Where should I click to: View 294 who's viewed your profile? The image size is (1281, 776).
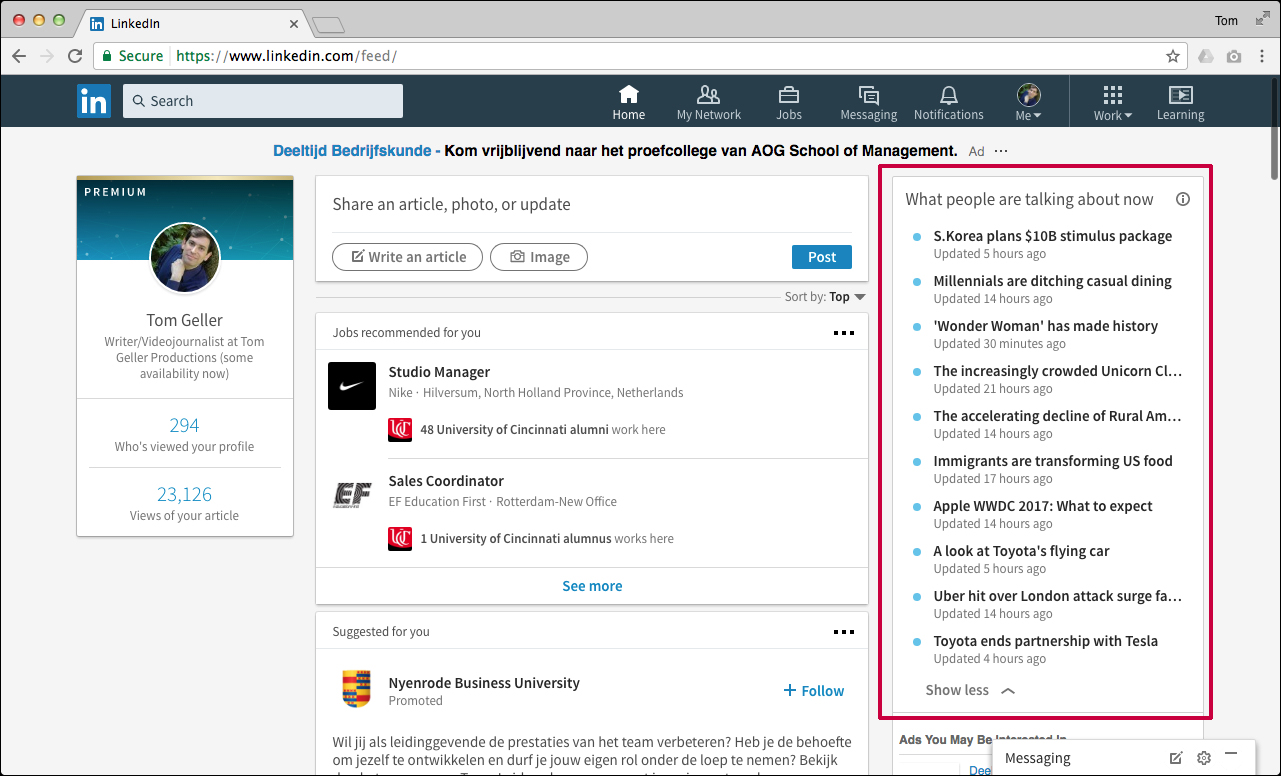click(184, 425)
